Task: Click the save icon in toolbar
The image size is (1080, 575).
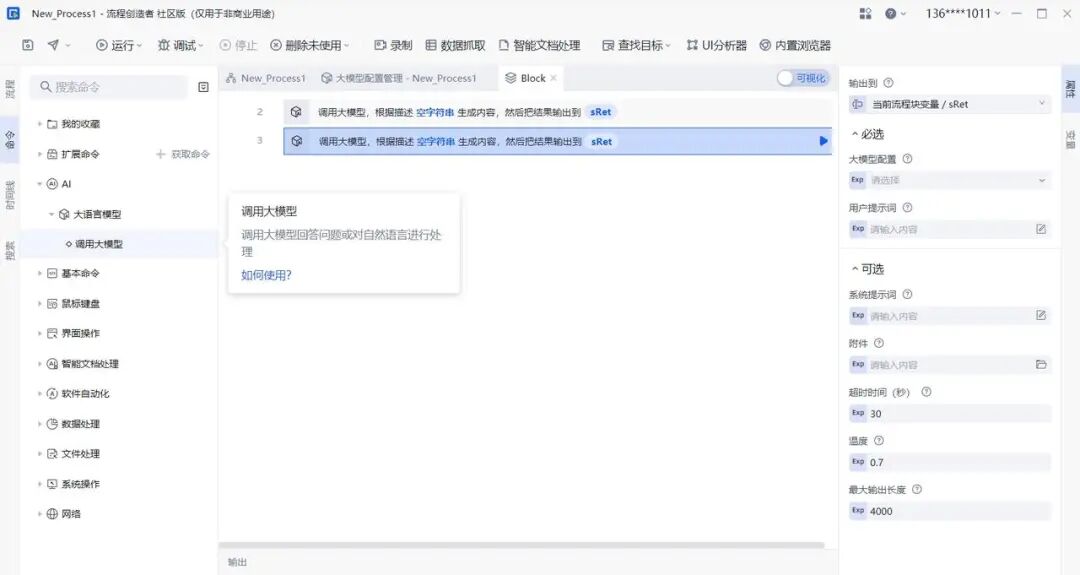Action: pos(28,45)
